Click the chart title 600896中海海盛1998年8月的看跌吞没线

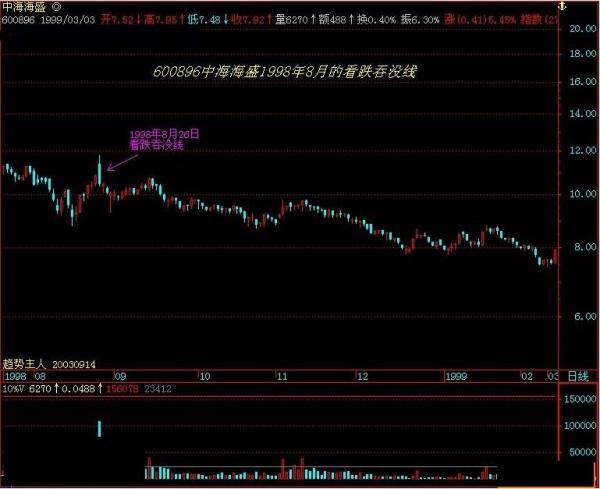[x=285, y=72]
